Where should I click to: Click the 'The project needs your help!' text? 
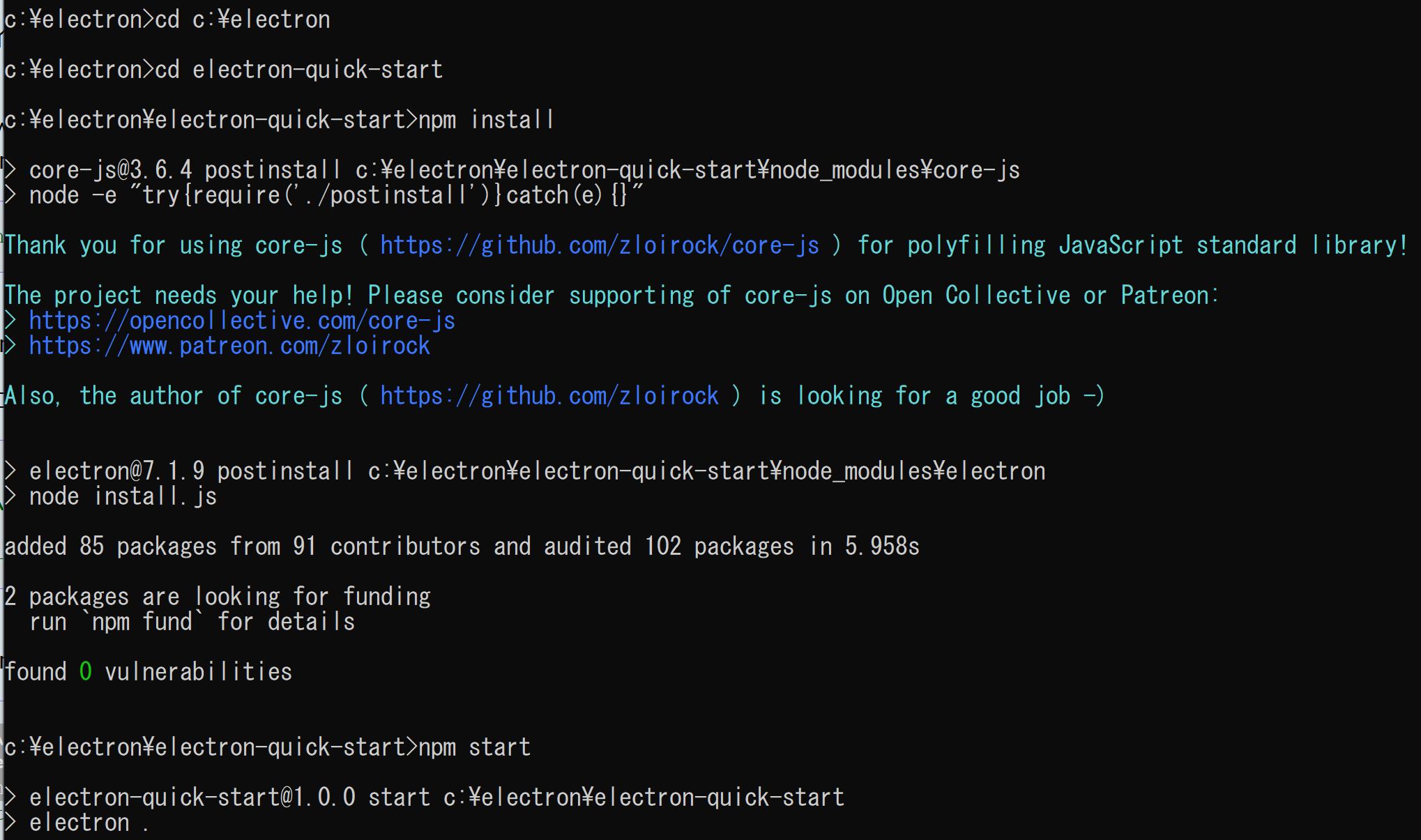click(x=178, y=296)
